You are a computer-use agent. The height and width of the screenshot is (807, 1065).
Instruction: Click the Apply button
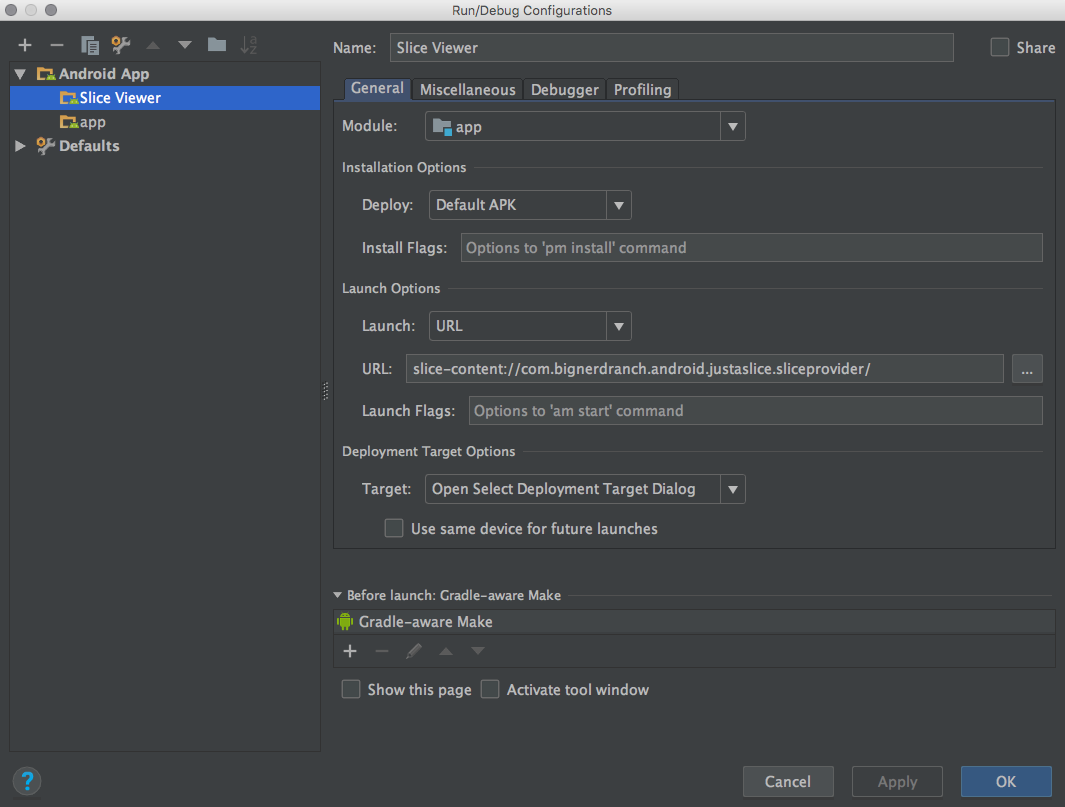(897, 782)
